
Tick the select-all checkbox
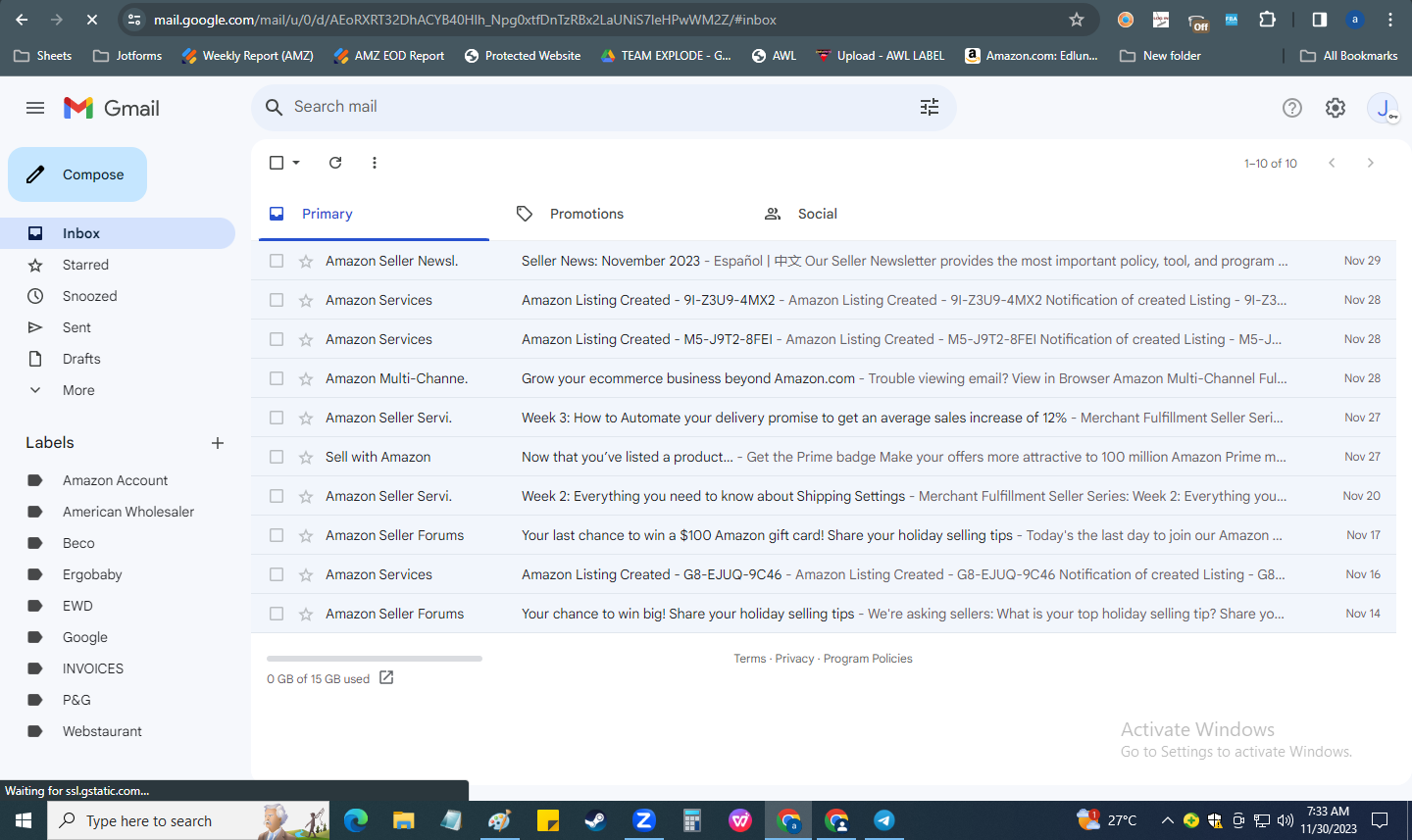[277, 163]
